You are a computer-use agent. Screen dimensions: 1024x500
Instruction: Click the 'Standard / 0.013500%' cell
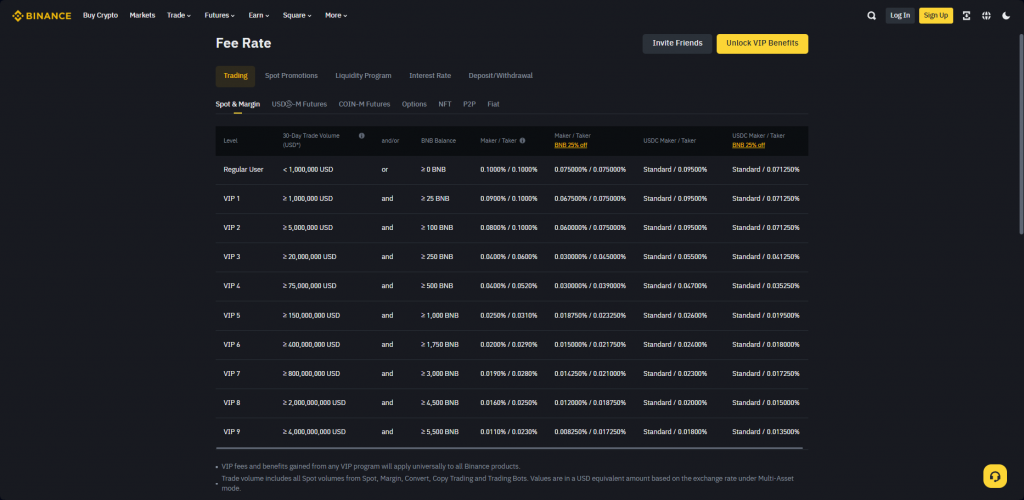point(765,431)
